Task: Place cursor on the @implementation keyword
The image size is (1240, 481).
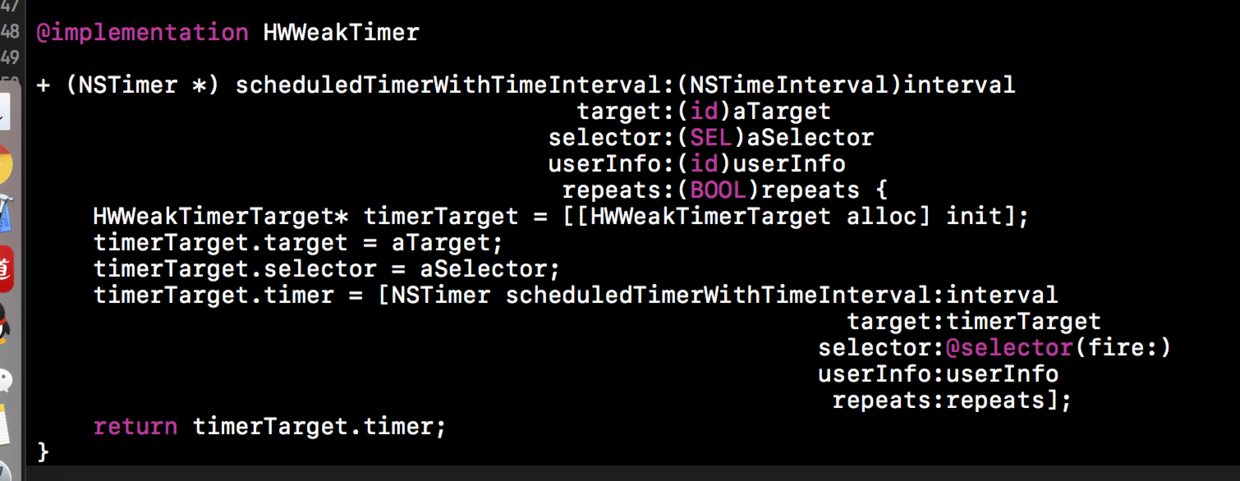Action: tap(142, 32)
